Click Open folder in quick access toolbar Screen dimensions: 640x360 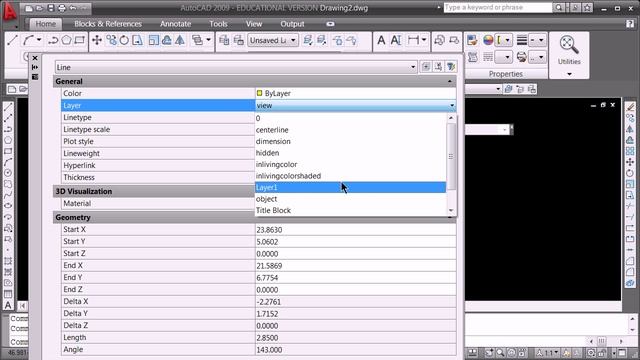40,8
